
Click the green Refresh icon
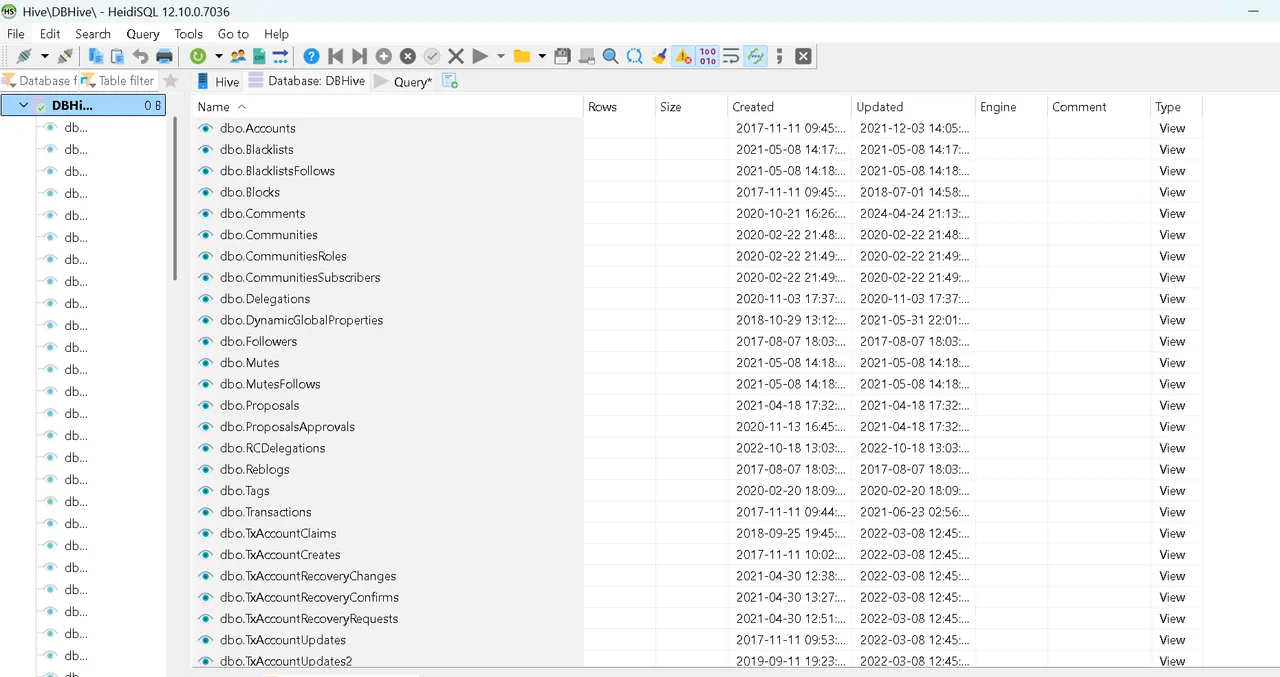pos(198,56)
